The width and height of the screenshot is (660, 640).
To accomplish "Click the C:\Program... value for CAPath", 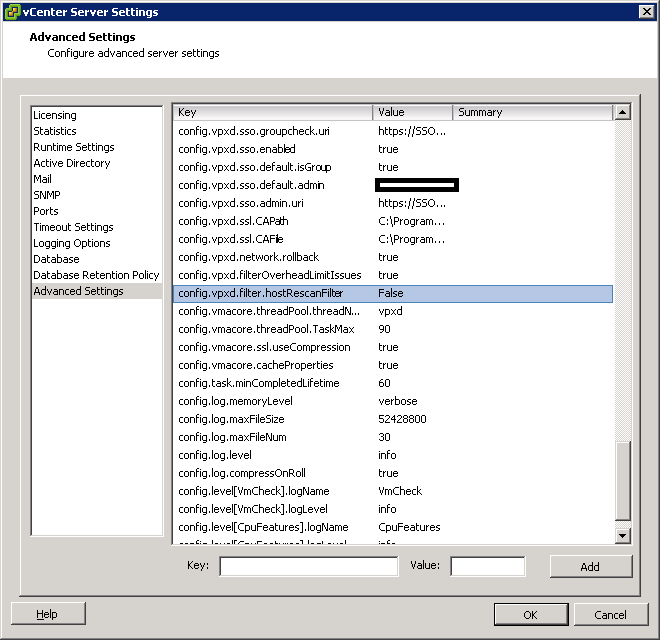I will 411,221.
